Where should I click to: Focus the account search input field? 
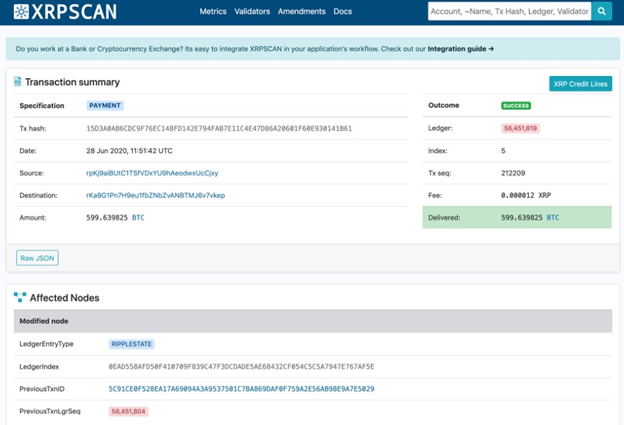point(508,11)
